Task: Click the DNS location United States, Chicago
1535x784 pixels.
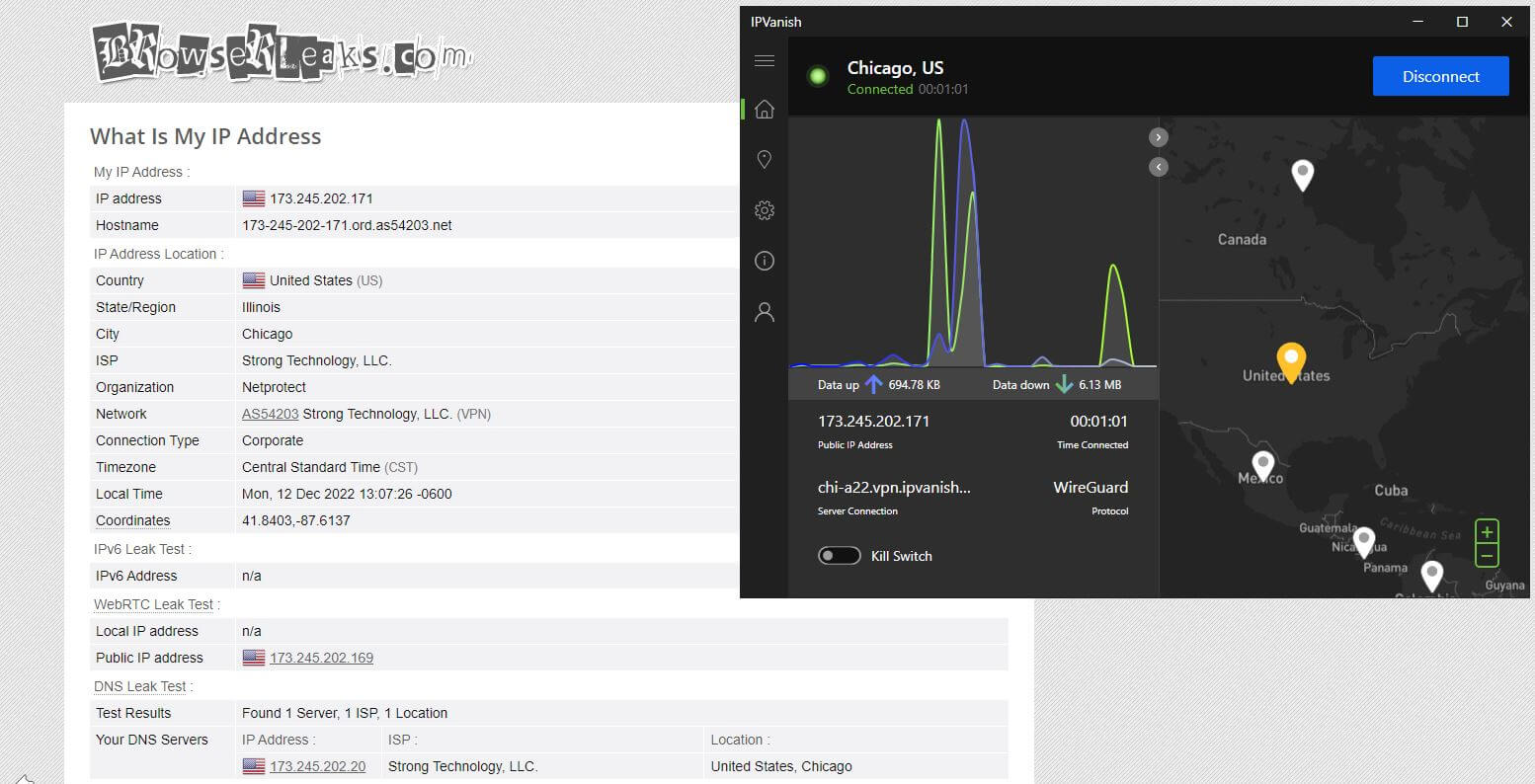Action: point(781,766)
